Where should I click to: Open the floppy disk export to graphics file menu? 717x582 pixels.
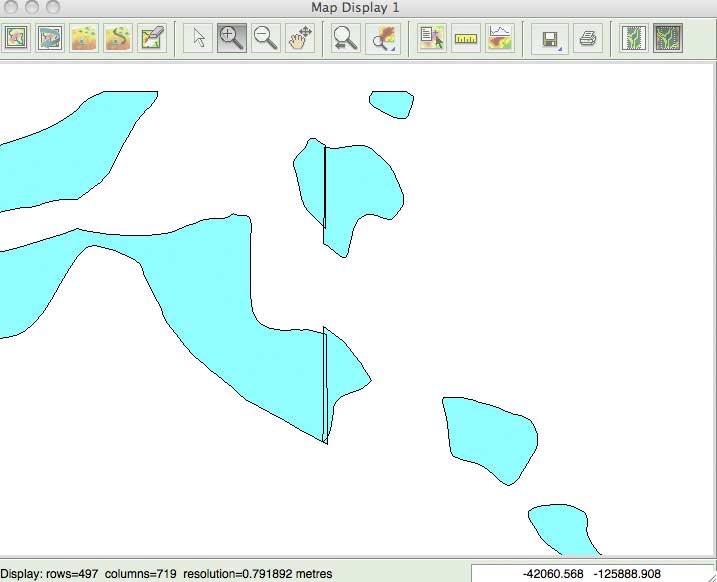[550, 38]
